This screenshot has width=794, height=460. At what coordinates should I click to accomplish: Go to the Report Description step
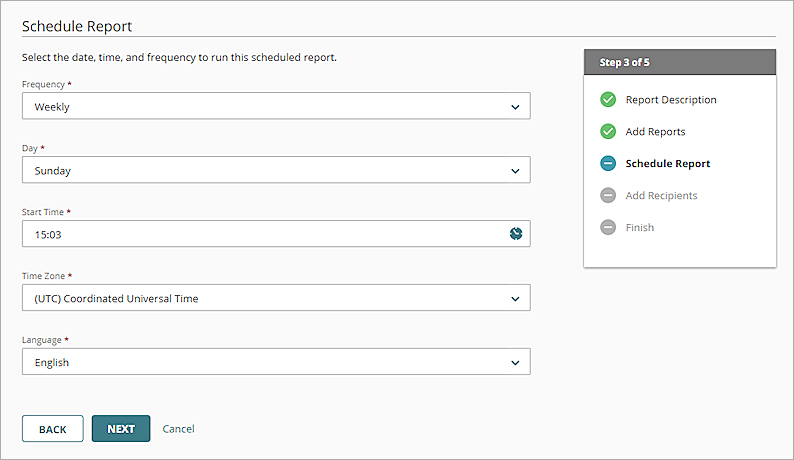tap(671, 100)
